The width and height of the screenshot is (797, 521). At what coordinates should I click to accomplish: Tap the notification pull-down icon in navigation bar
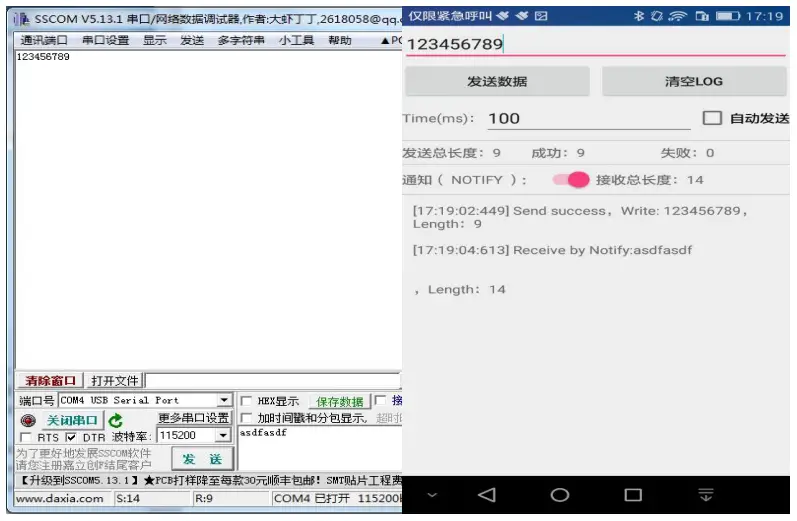(706, 494)
